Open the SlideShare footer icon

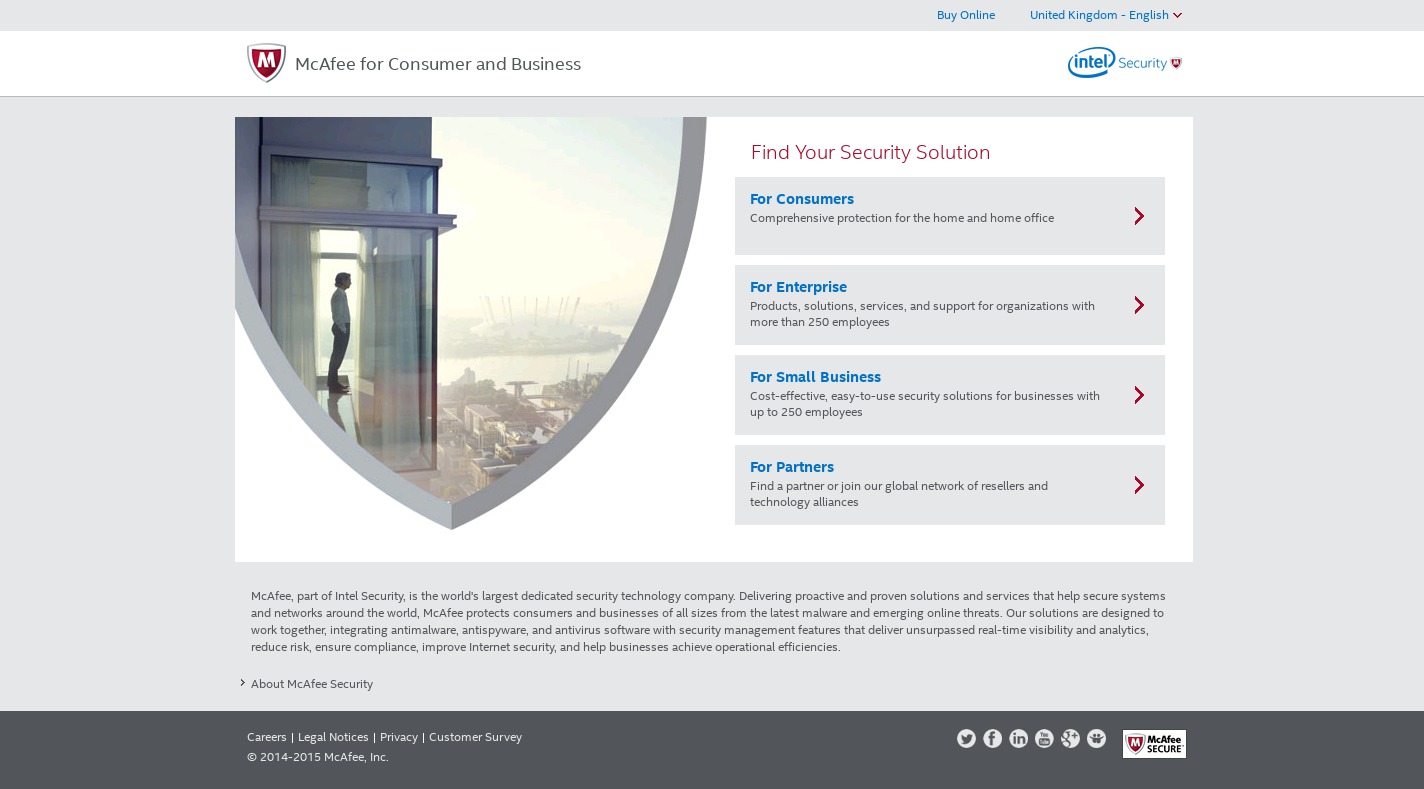point(1096,738)
